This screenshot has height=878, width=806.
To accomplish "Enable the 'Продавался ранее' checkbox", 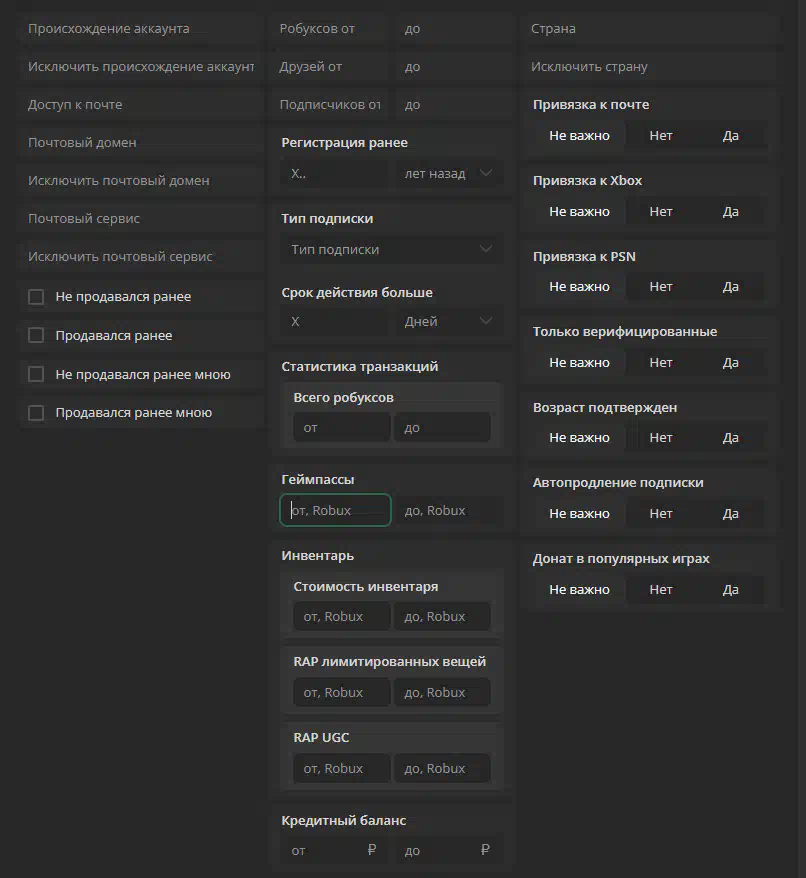I will 37,336.
